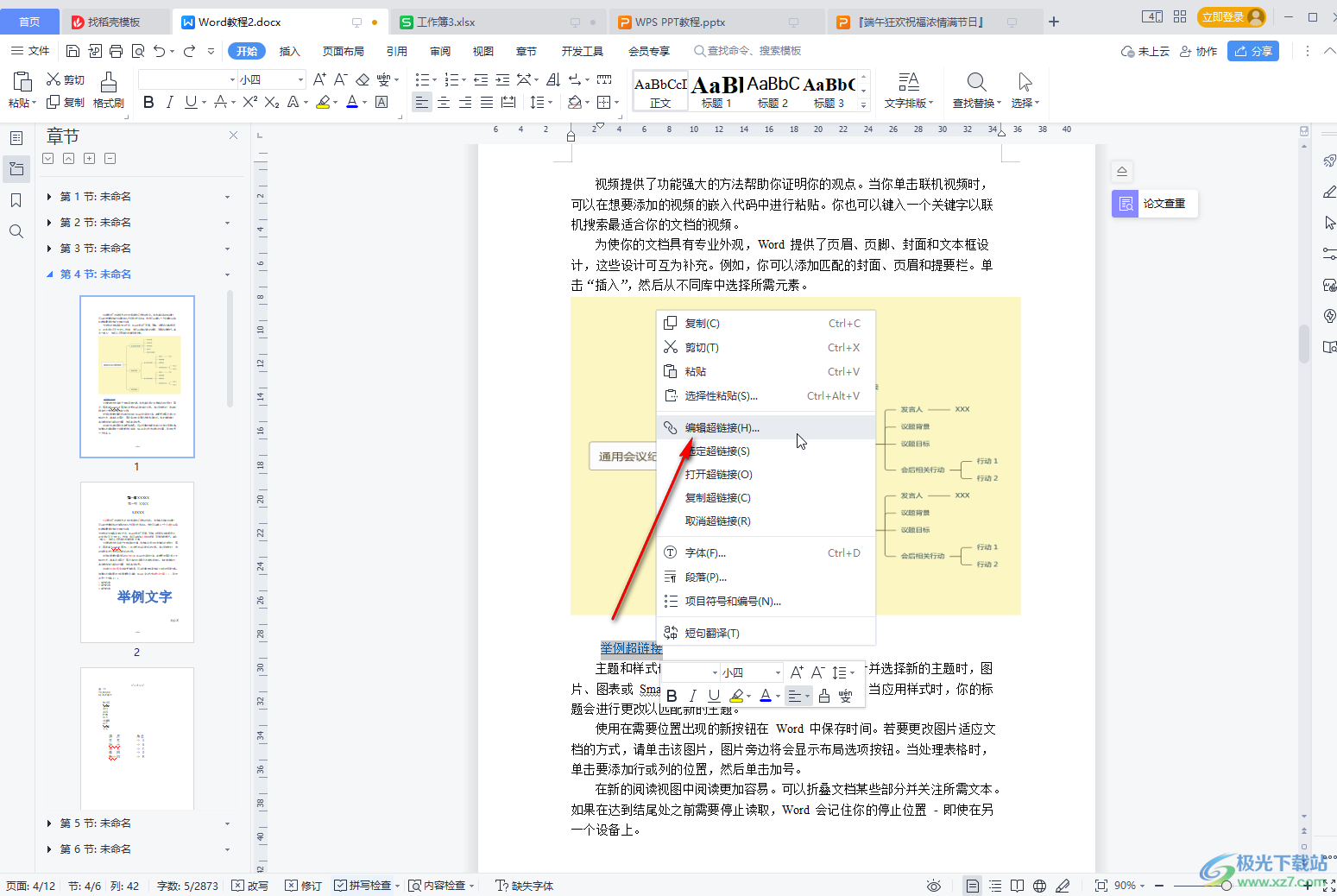Decrease indent in the ribbon
1337x896 pixels.
(x=481, y=79)
